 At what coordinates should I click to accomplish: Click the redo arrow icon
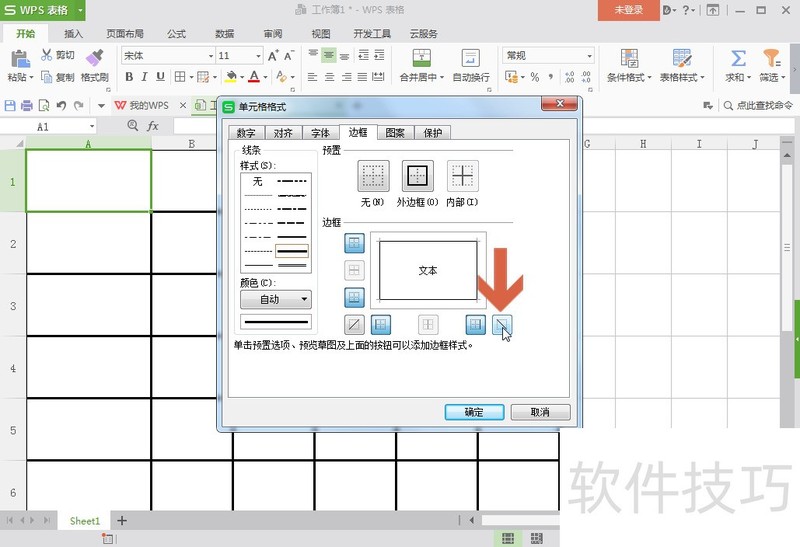(79, 106)
